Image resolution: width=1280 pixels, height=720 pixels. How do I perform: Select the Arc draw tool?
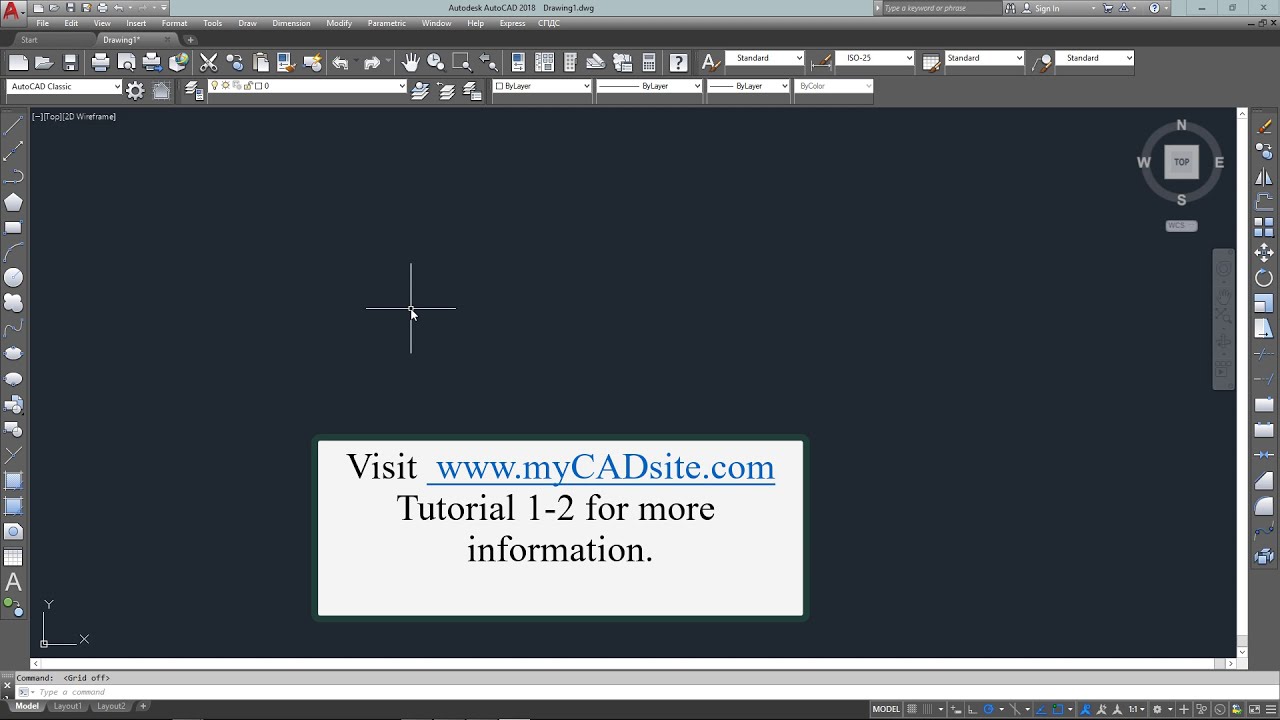coord(13,253)
